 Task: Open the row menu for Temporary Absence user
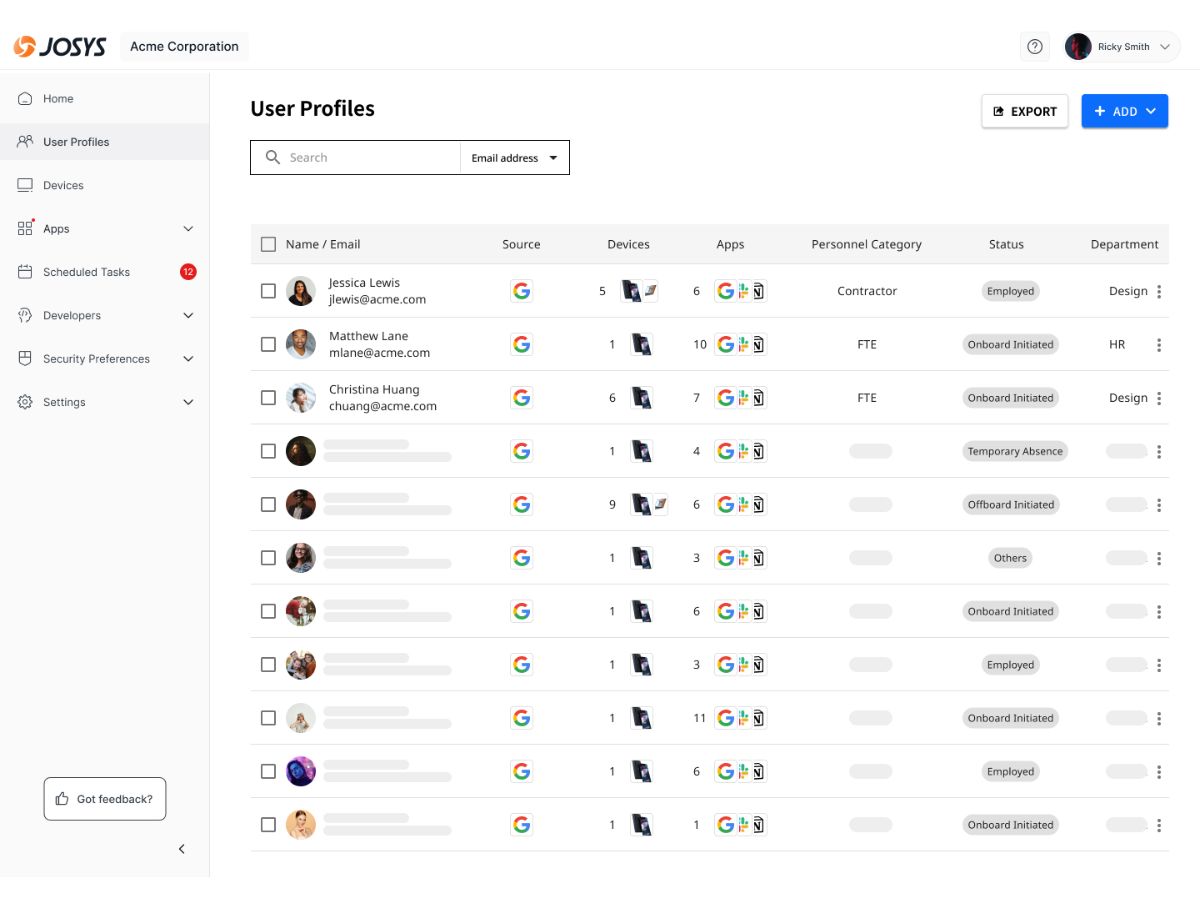point(1159,451)
